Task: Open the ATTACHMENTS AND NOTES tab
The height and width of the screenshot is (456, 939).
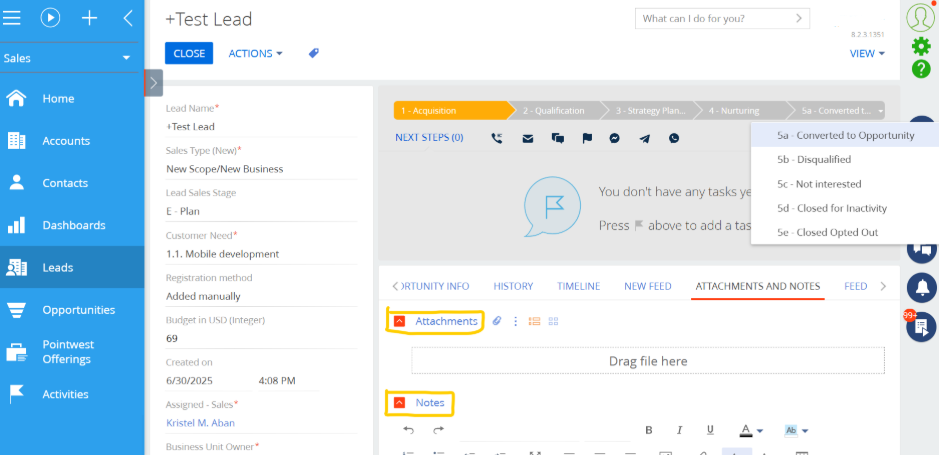Action: point(758,286)
